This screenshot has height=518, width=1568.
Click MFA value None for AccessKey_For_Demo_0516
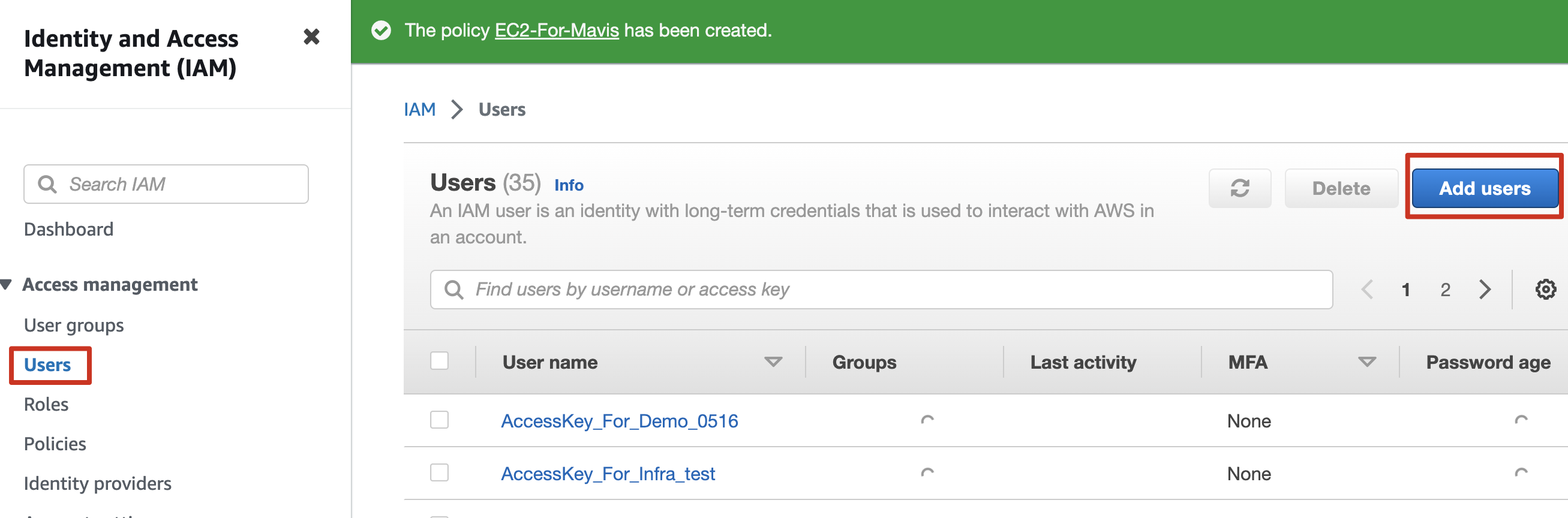1248,421
